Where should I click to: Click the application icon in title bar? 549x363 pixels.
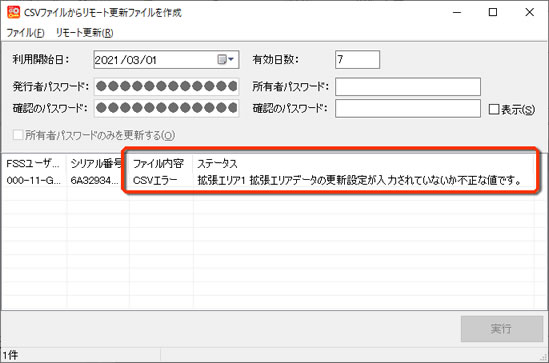(13, 12)
